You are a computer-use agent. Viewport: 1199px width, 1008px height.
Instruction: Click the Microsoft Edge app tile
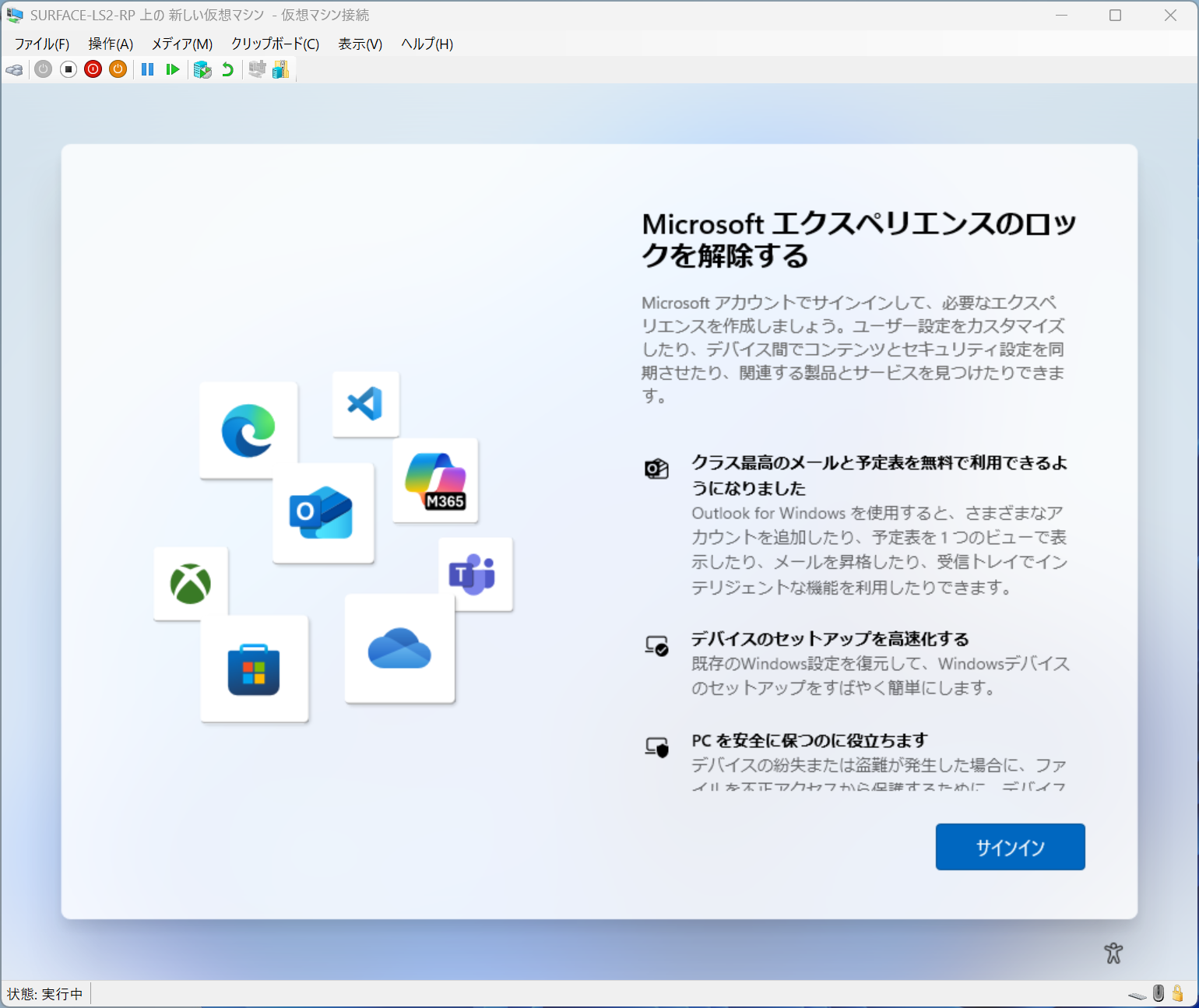coord(247,429)
